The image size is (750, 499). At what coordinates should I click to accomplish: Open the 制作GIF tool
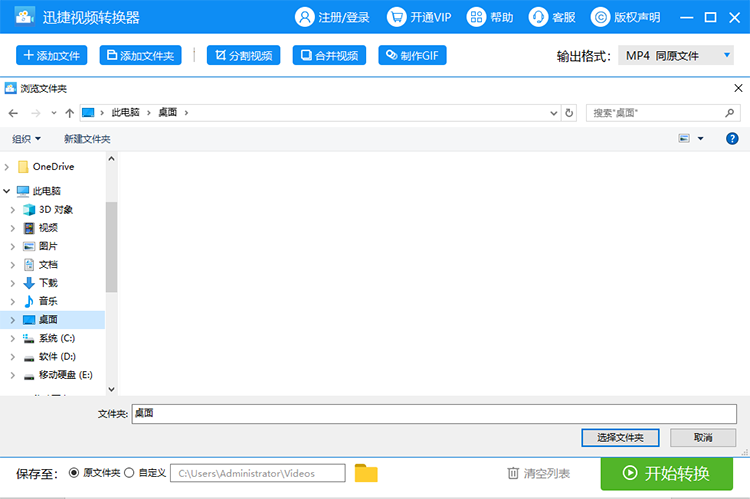click(x=412, y=55)
